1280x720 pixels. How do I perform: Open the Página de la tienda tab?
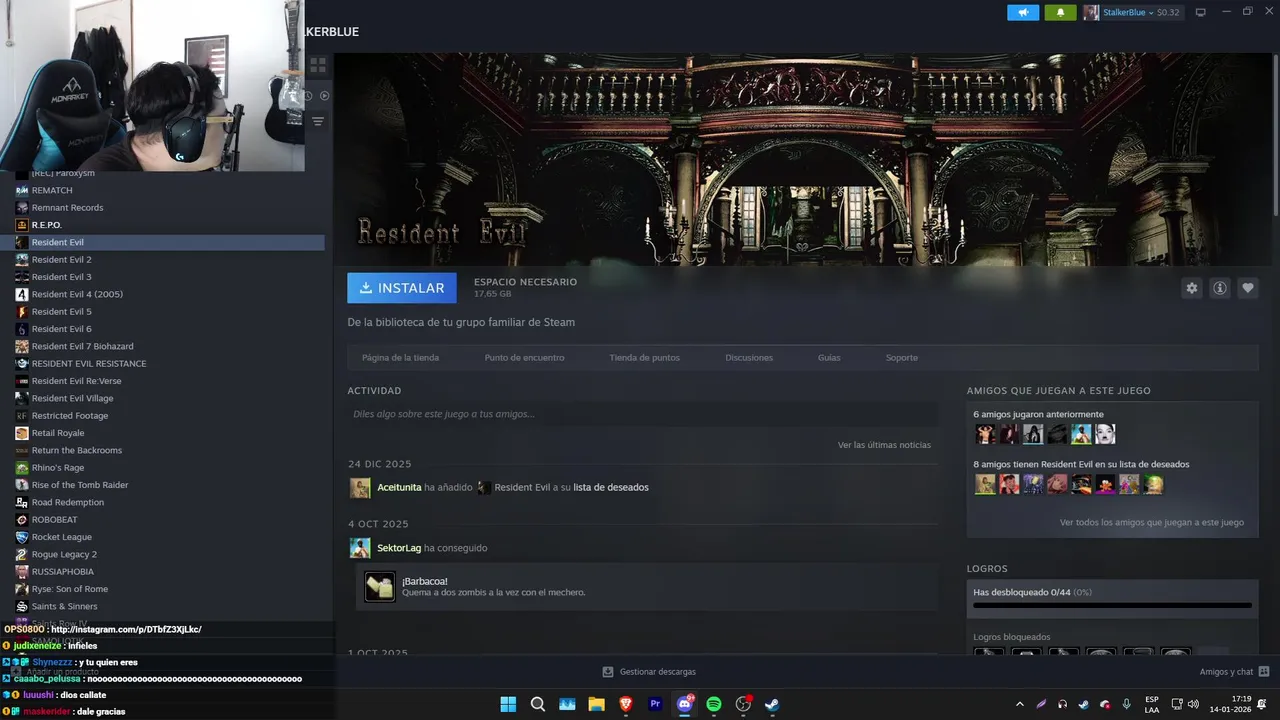click(x=400, y=357)
